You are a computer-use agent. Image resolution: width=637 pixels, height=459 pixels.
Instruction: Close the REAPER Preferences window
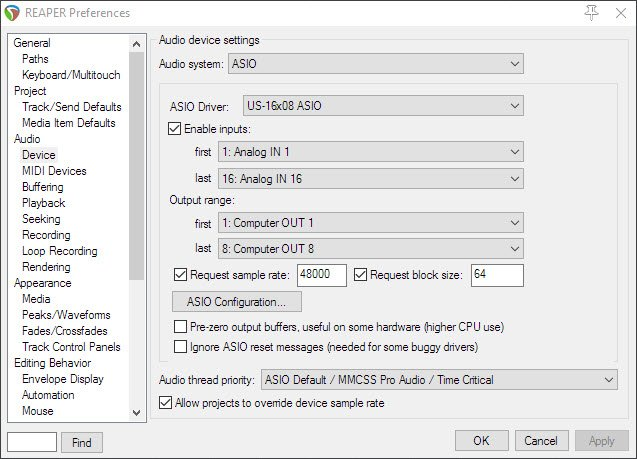(x=621, y=13)
